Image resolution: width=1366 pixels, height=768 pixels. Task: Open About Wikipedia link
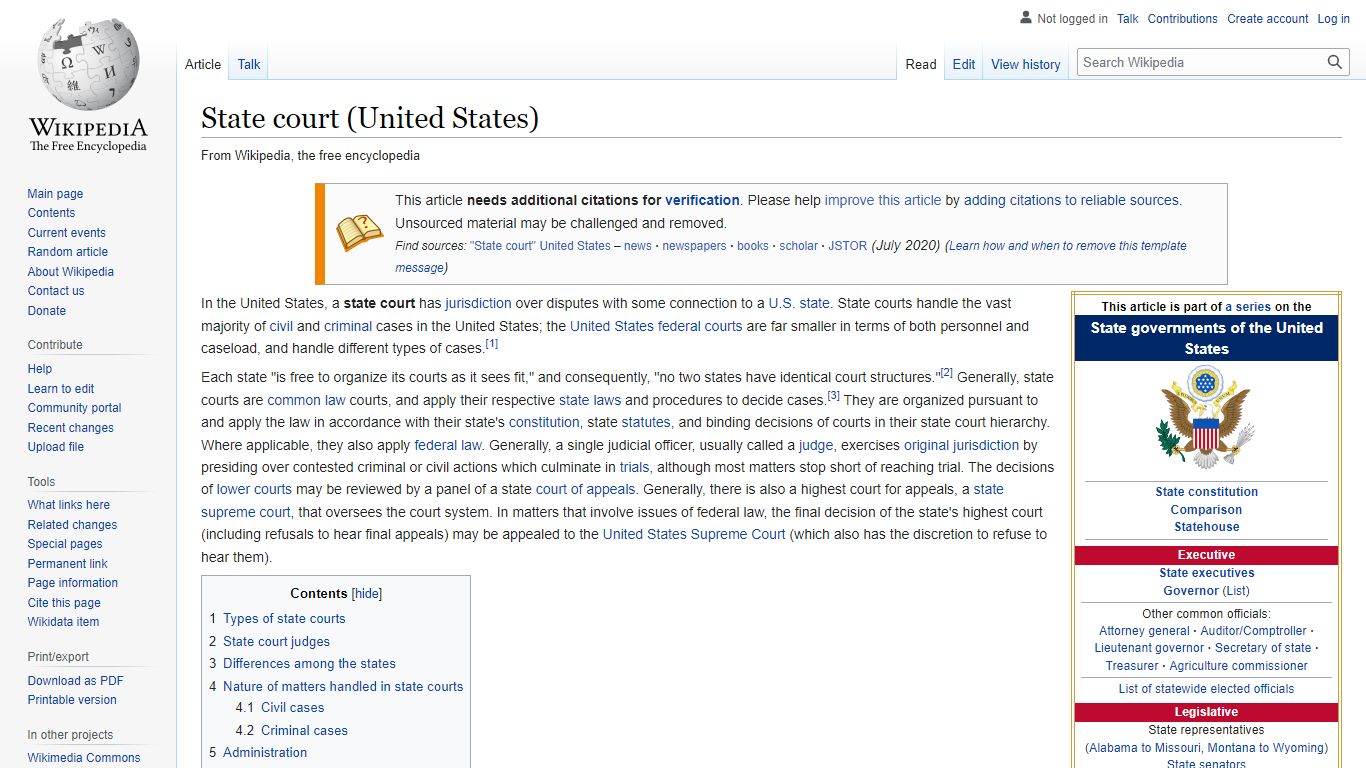coord(71,272)
